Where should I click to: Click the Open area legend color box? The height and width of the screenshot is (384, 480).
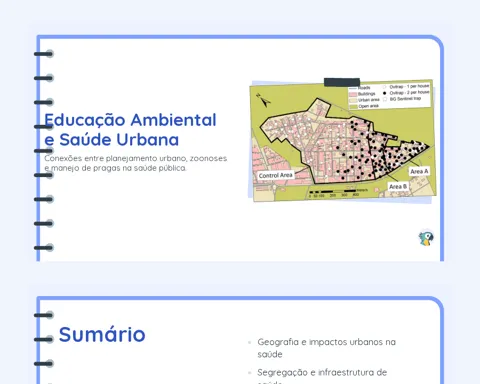pyautogui.click(x=353, y=106)
